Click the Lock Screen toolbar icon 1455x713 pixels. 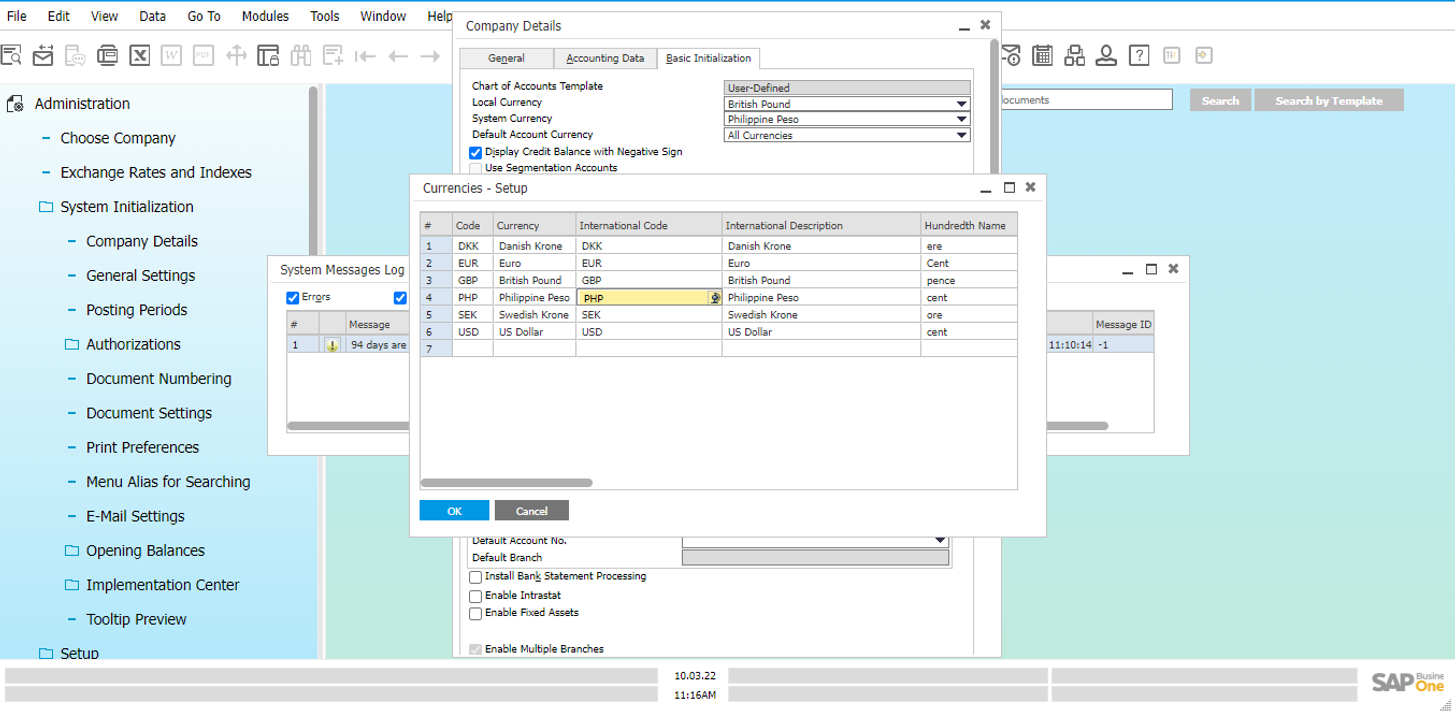(268, 56)
